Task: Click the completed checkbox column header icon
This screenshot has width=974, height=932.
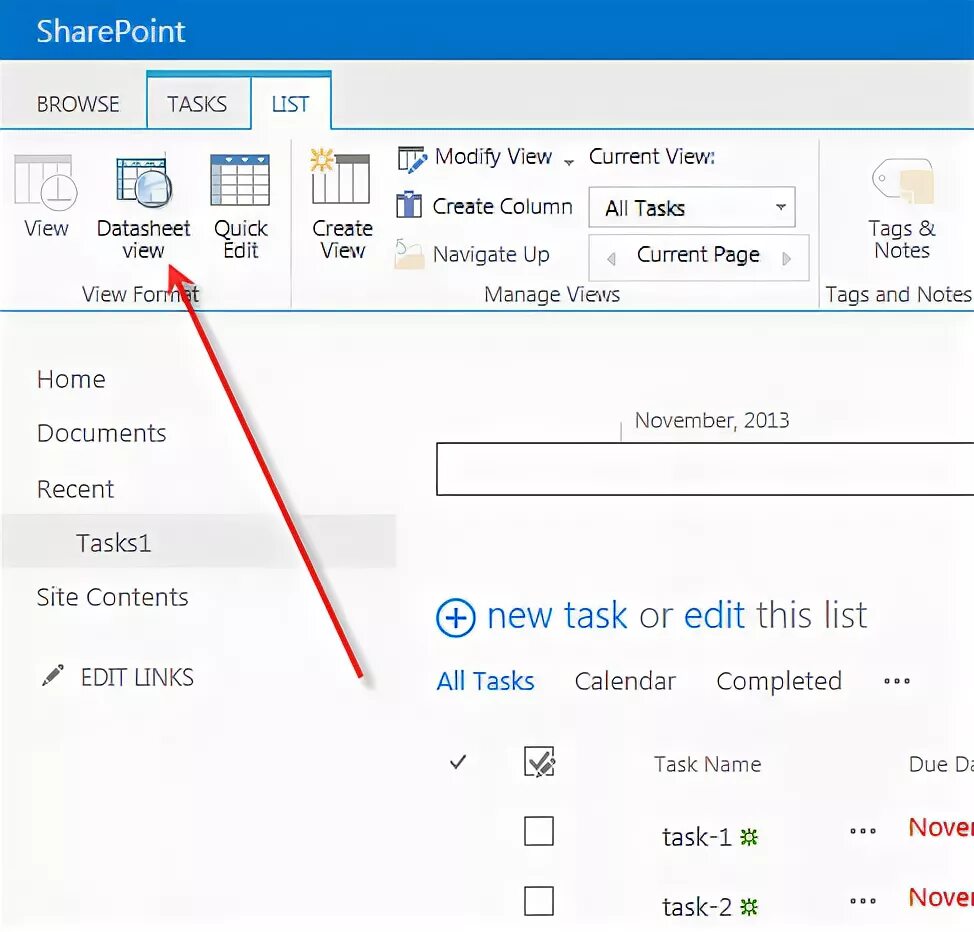Action: click(x=539, y=762)
